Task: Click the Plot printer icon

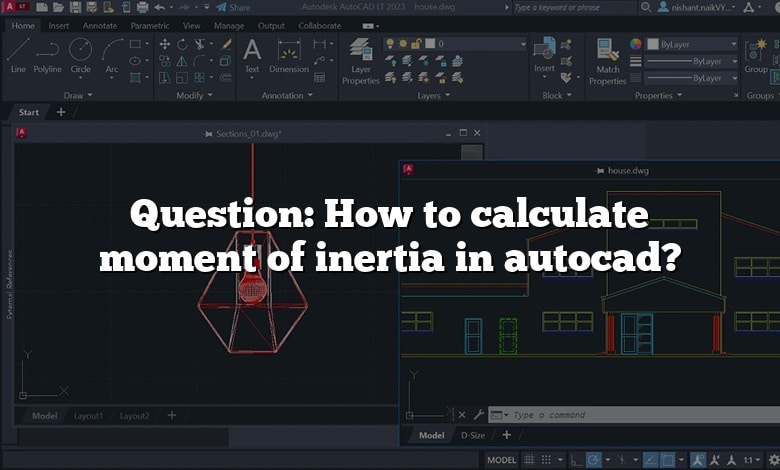Action: point(142,7)
